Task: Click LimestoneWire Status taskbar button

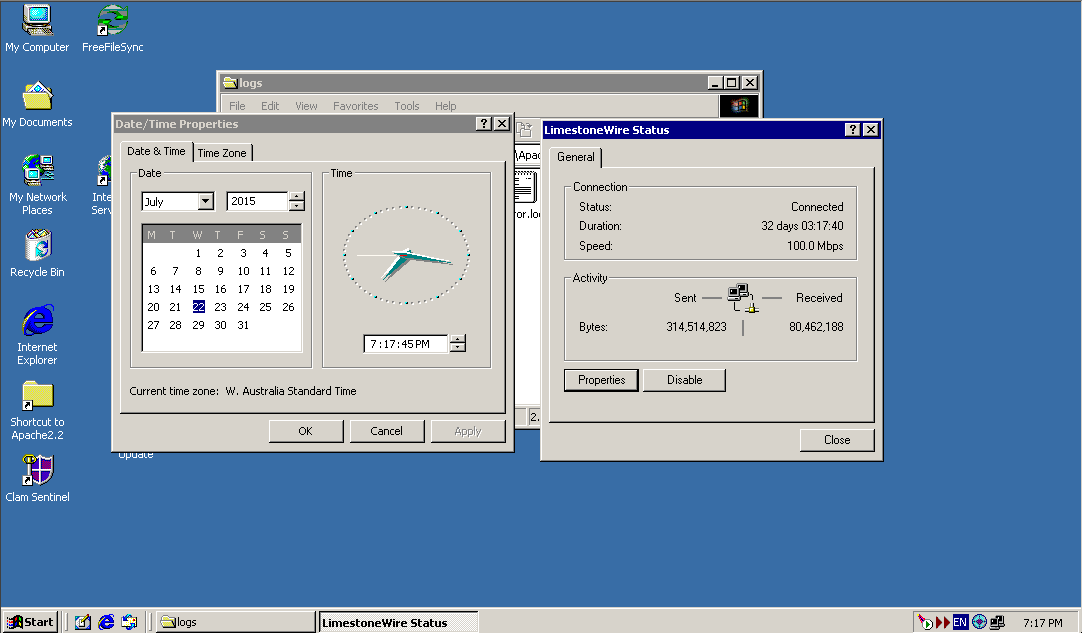Action: (398, 622)
